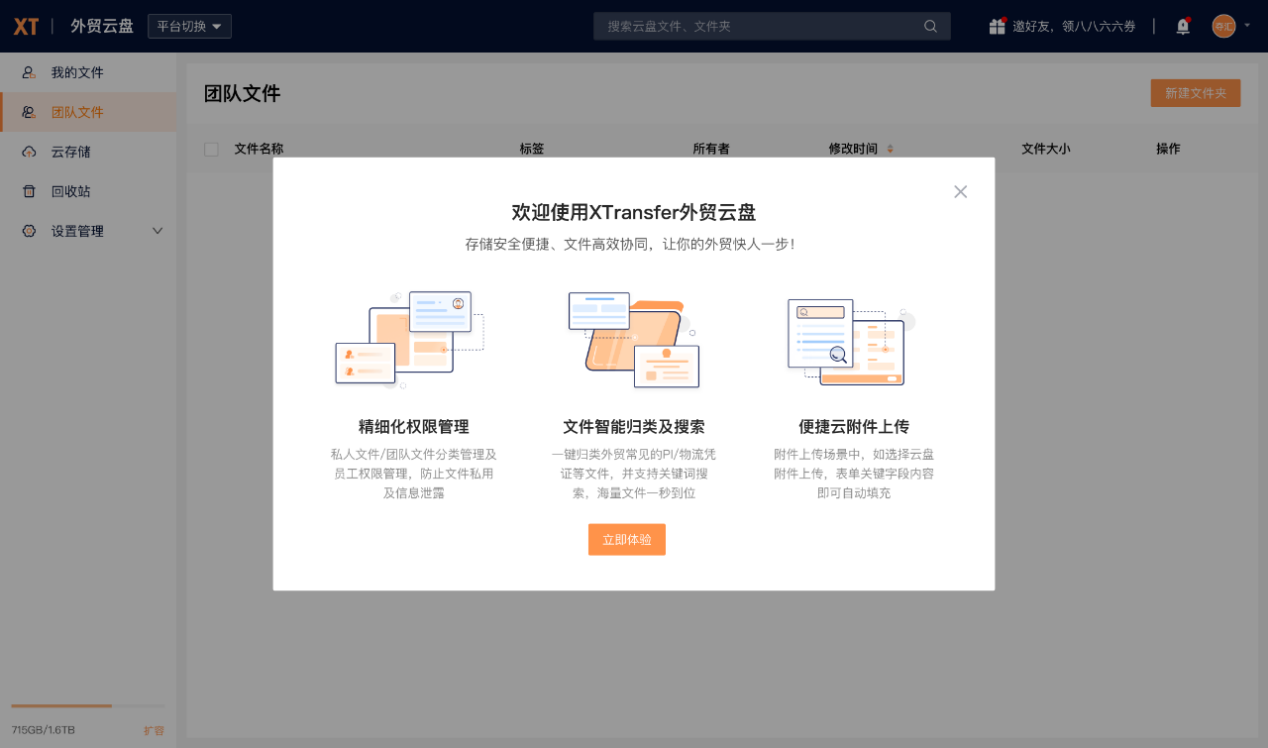Click the 新建文件夹 button
Screen dimensions: 1268x748
coord(1195,93)
